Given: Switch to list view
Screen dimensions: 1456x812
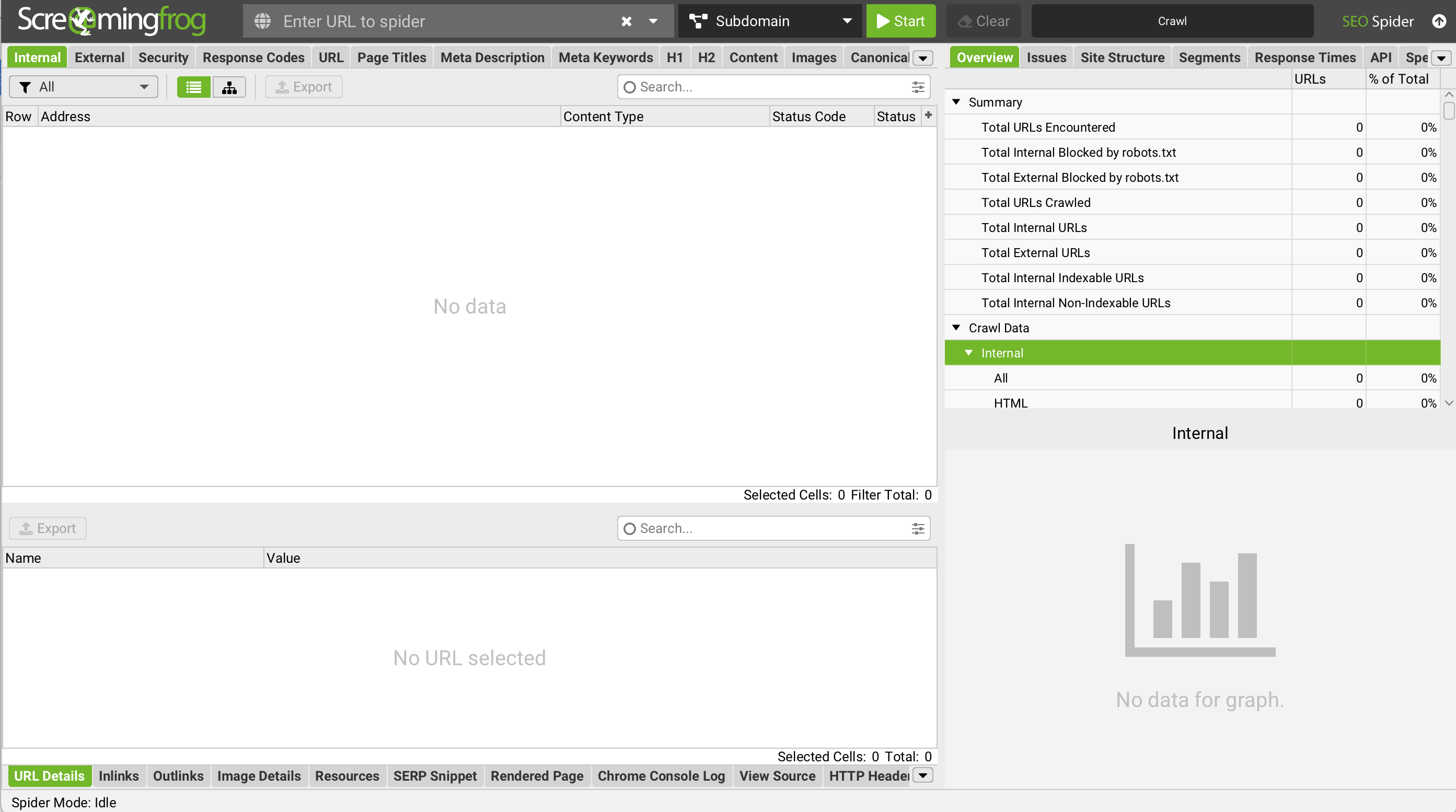Looking at the screenshot, I should [x=194, y=87].
